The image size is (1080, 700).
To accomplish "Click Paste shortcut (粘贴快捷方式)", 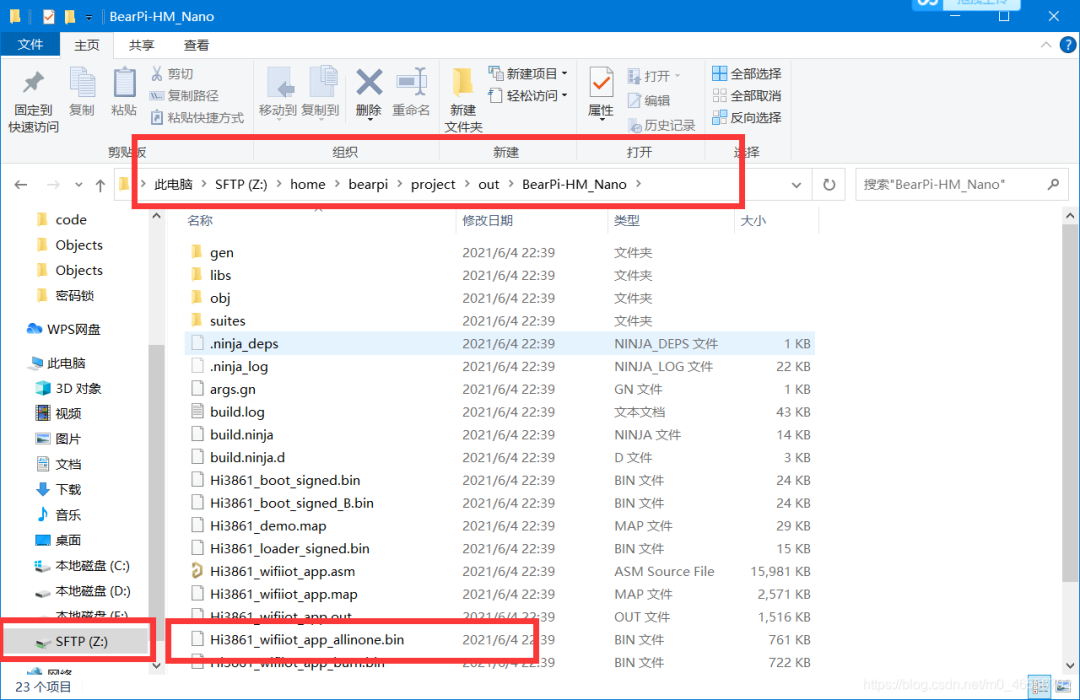I will click(x=198, y=118).
